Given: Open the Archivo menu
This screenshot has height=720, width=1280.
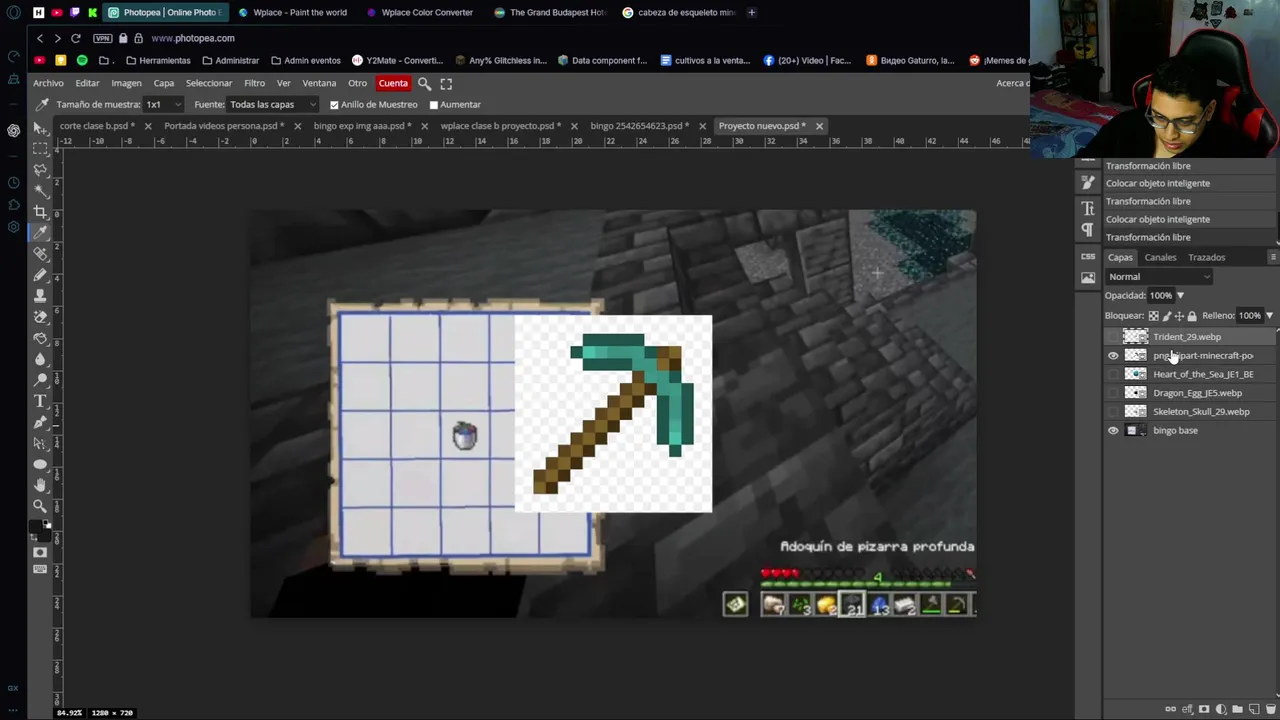Looking at the screenshot, I should (x=48, y=84).
